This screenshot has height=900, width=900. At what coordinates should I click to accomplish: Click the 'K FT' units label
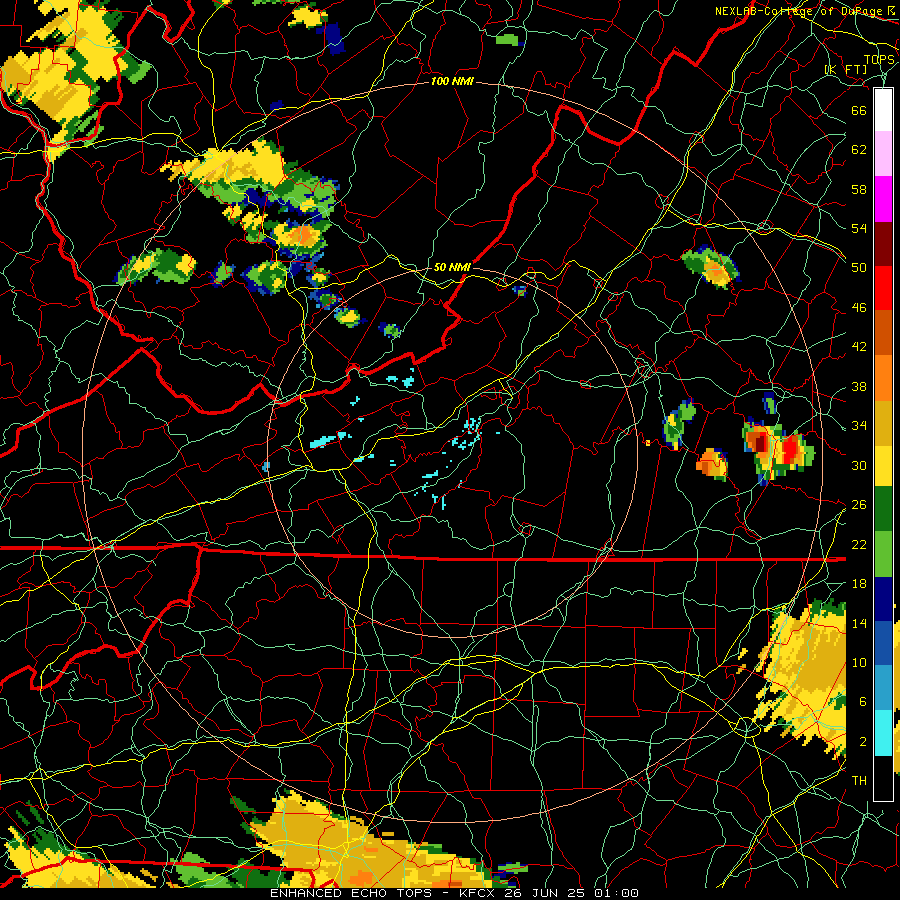point(846,70)
